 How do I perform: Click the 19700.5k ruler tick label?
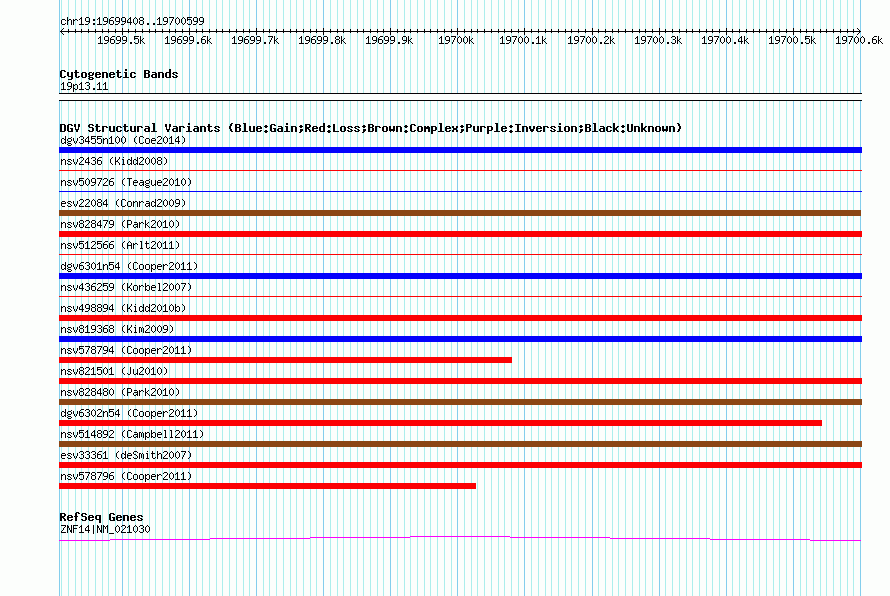click(x=792, y=40)
